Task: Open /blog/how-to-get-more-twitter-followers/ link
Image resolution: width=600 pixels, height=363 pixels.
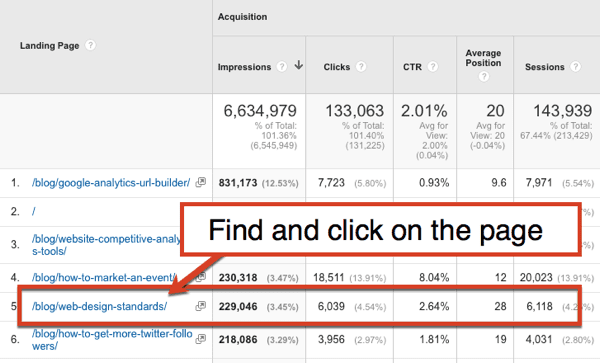Action: 112,340
